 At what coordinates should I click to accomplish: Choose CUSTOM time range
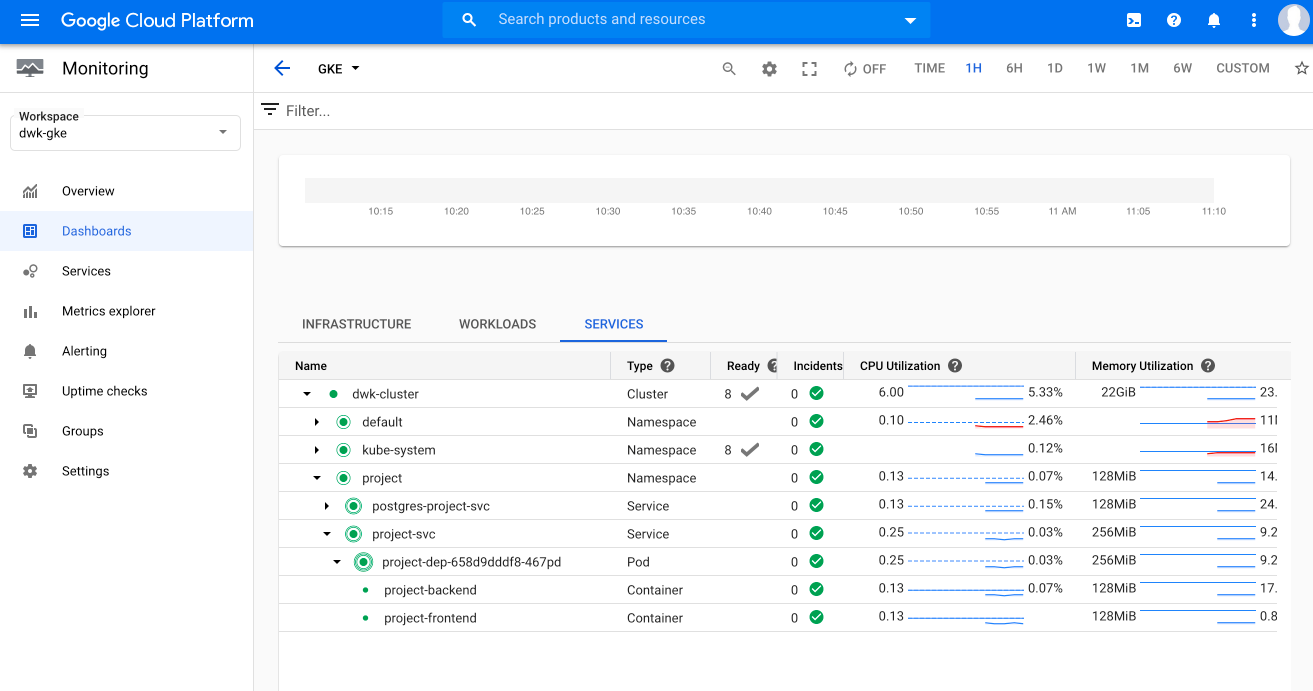(1243, 69)
